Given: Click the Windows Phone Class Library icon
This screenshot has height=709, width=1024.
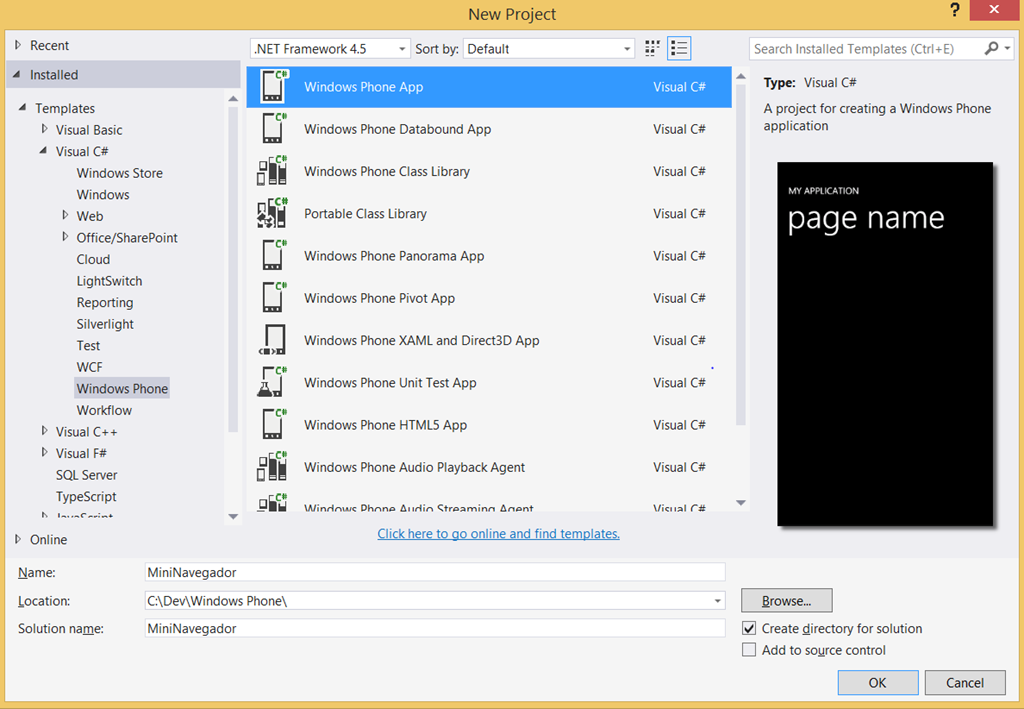Looking at the screenshot, I should (x=272, y=171).
